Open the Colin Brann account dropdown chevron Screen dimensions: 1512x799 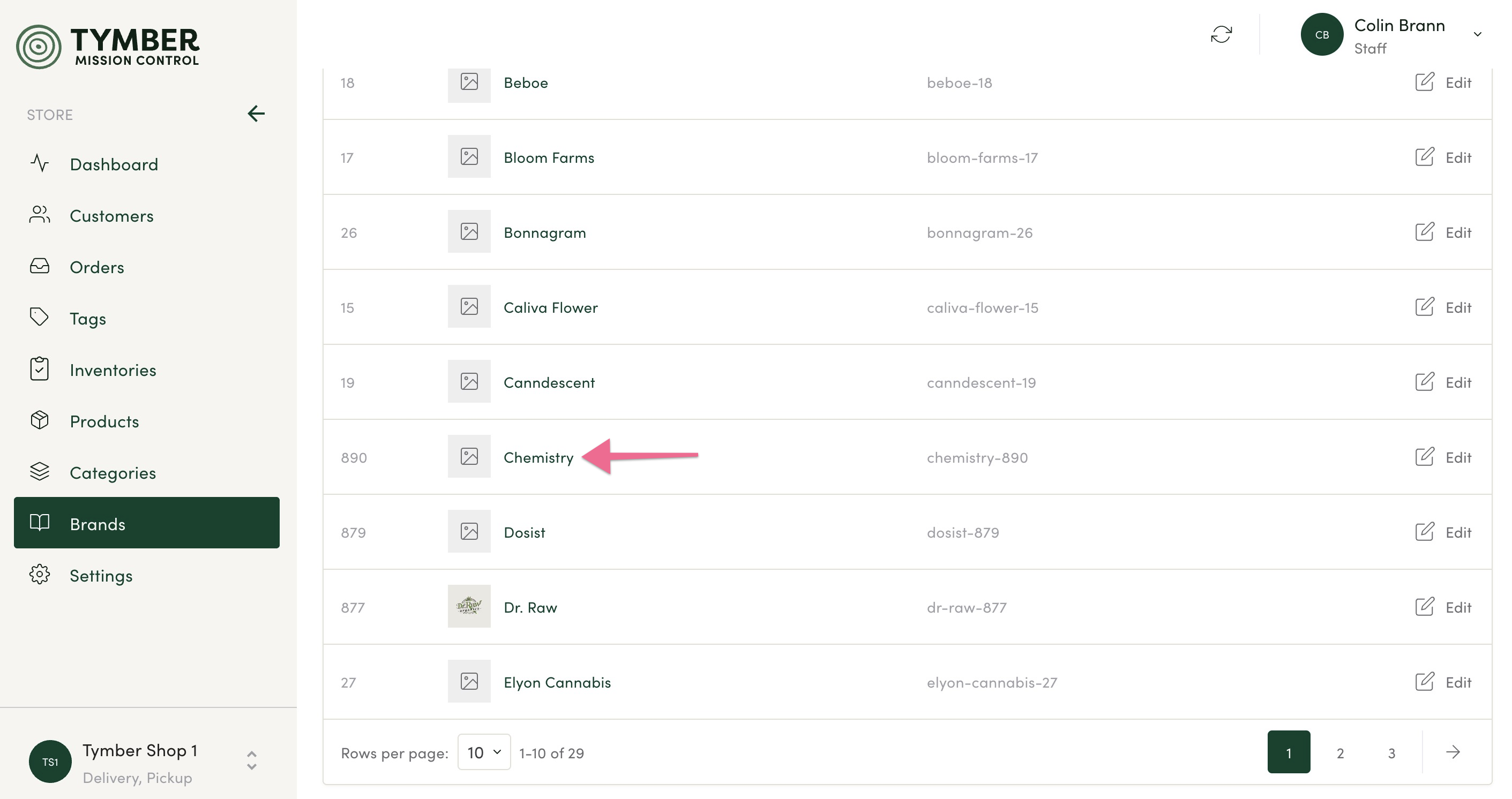pos(1477,35)
